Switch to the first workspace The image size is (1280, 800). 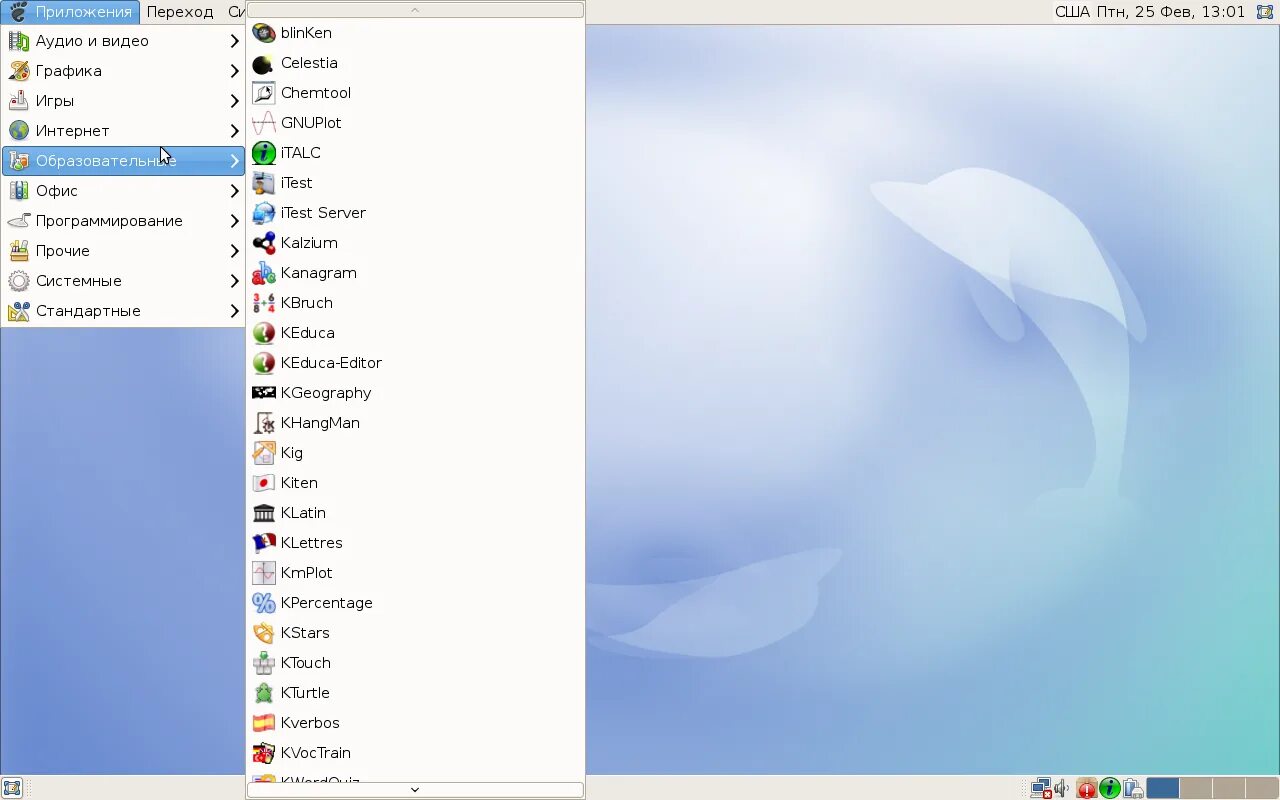pos(1163,788)
